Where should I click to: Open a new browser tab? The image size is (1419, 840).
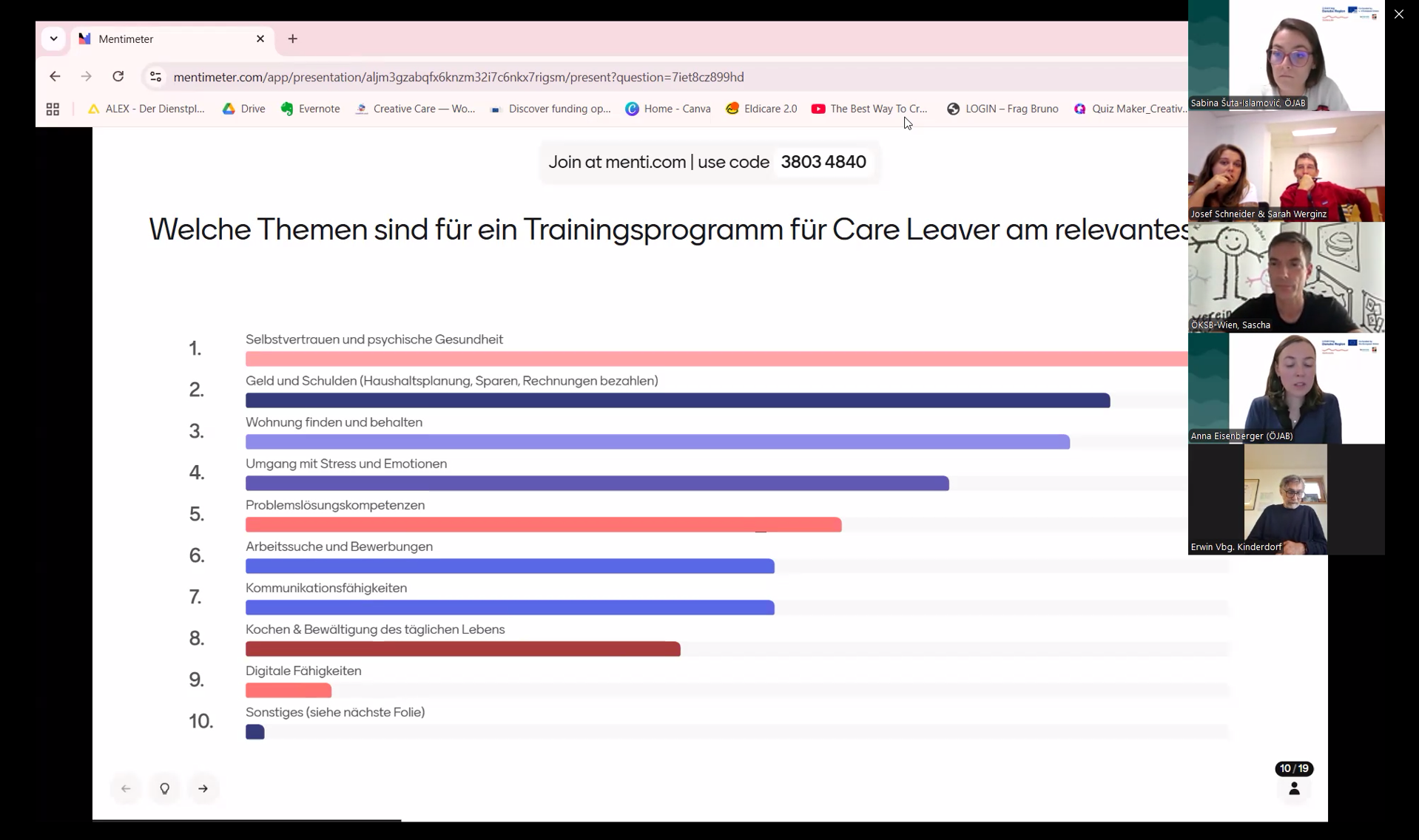click(292, 38)
